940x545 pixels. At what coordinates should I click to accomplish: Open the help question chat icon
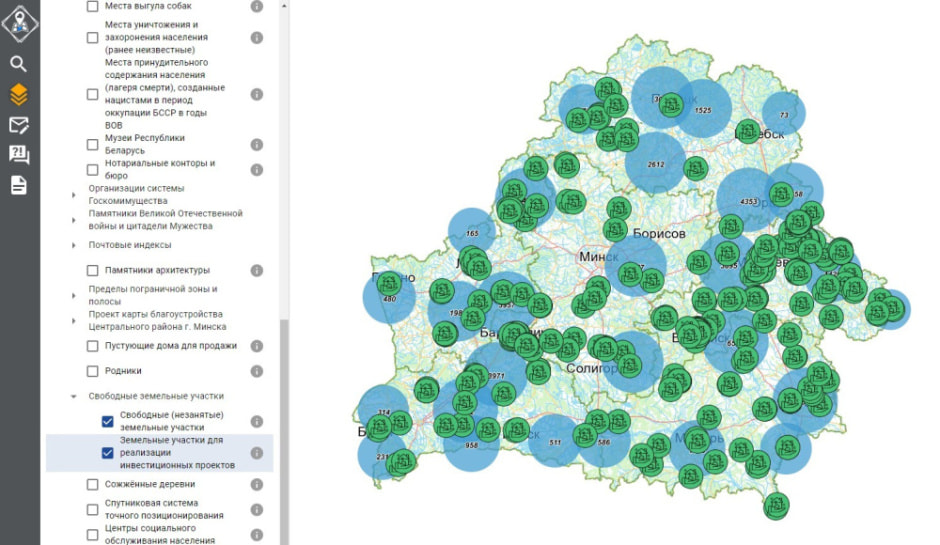(x=19, y=155)
